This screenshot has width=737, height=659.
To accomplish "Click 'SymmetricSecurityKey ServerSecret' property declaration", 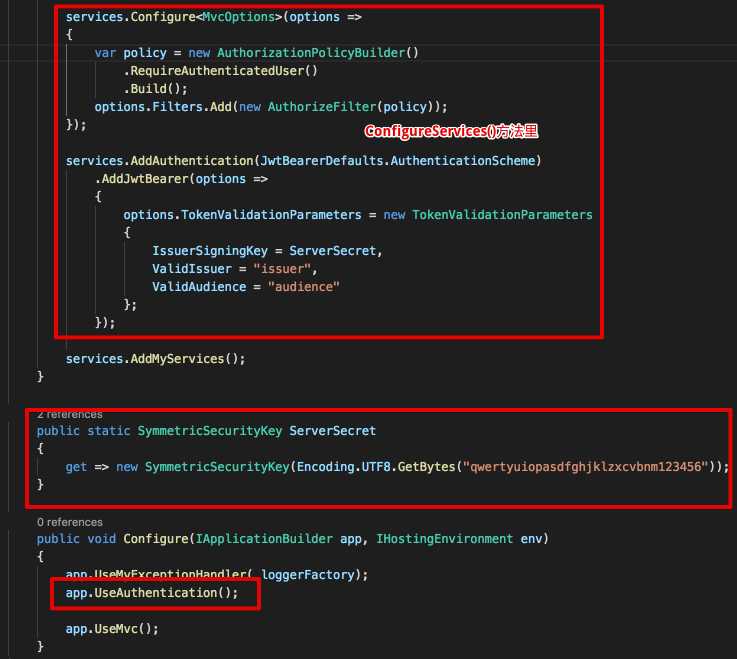I will (x=257, y=431).
